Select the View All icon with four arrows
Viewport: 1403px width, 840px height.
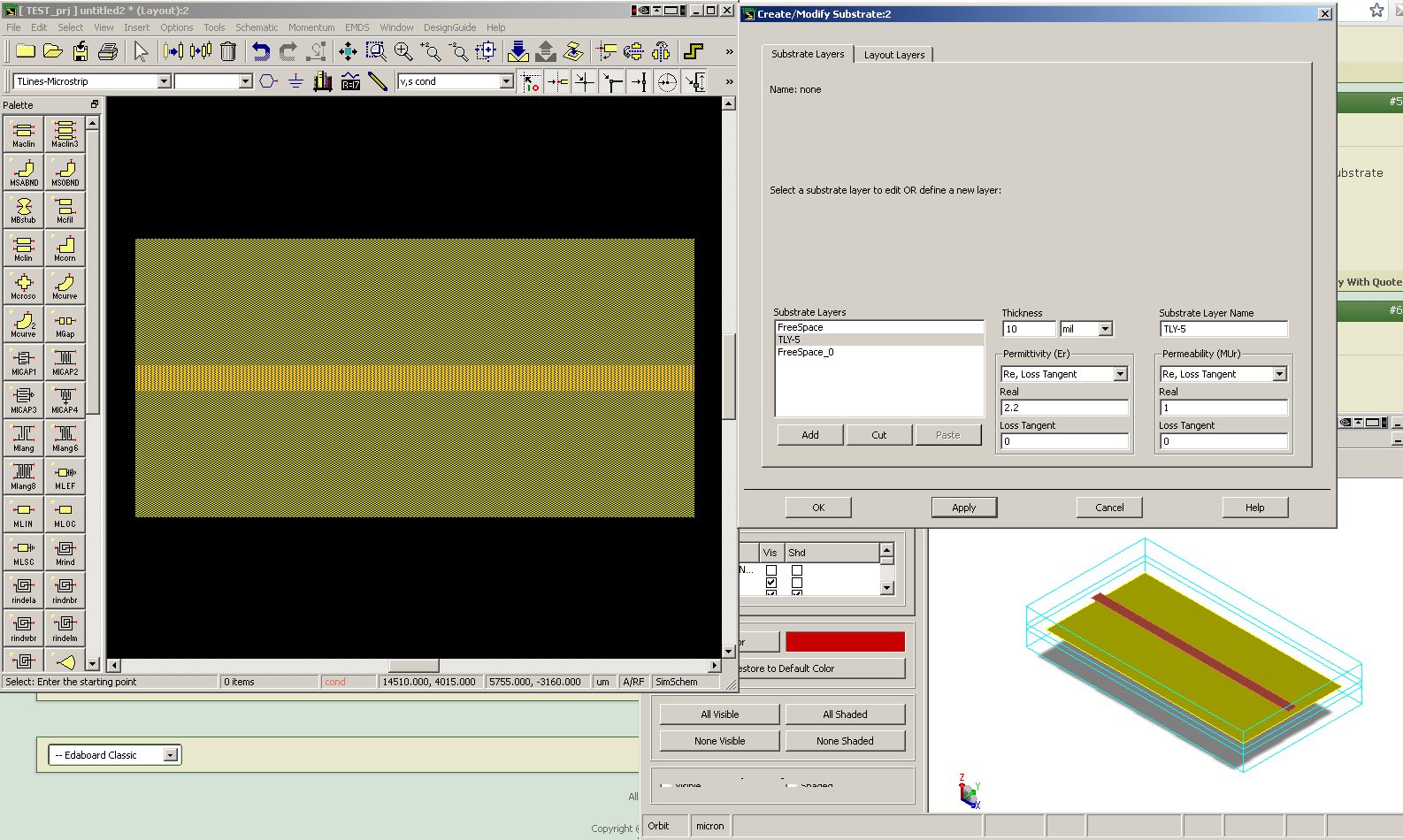click(x=348, y=51)
